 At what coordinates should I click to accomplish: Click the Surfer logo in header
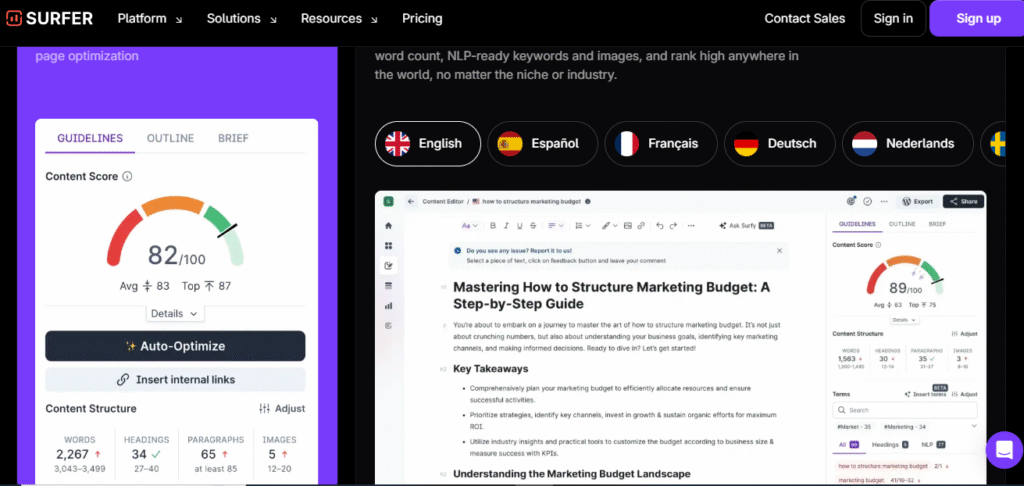(x=52, y=18)
